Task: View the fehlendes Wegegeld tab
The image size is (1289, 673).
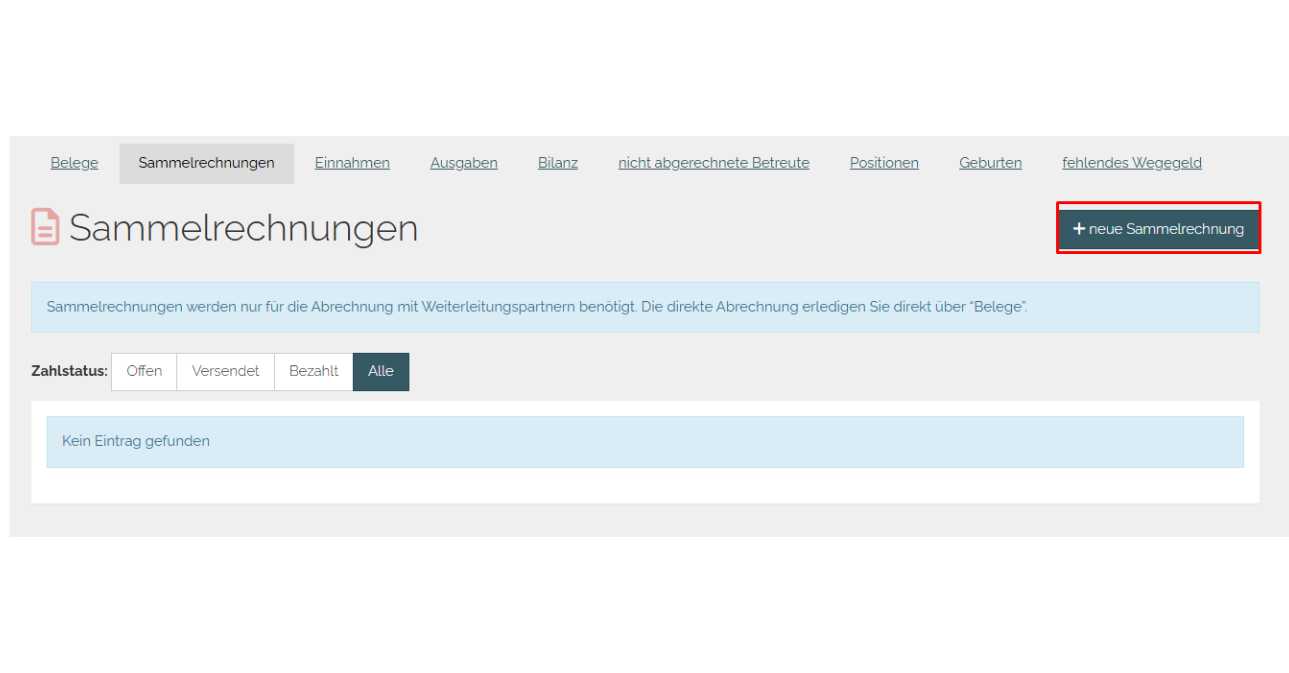Action: click(1131, 163)
